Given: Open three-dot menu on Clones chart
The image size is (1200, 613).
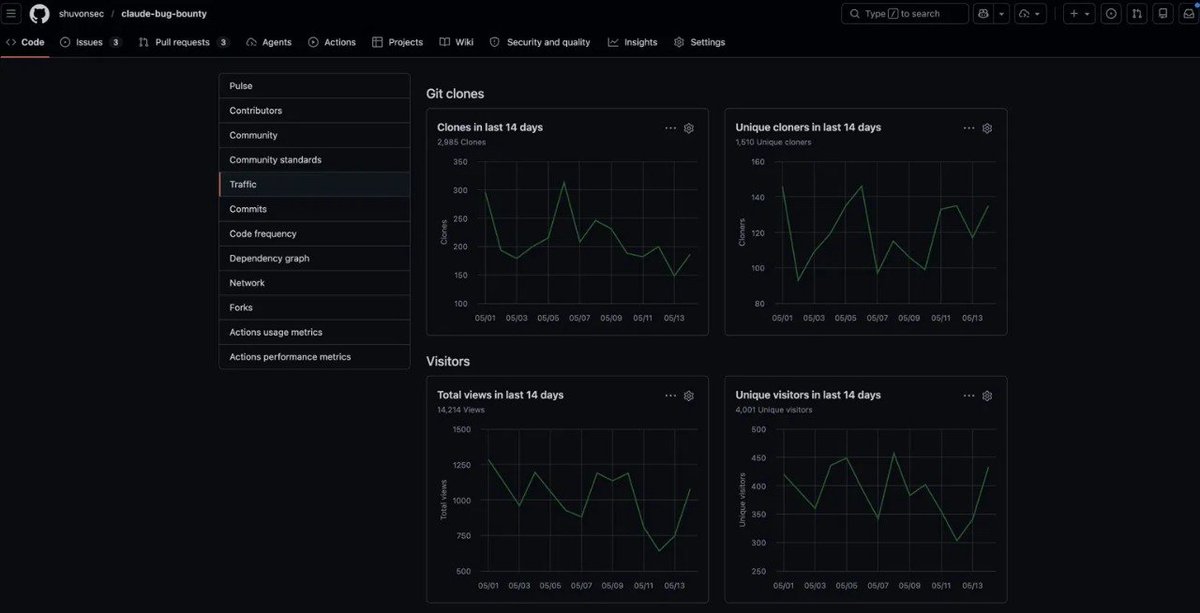Looking at the screenshot, I should [671, 128].
